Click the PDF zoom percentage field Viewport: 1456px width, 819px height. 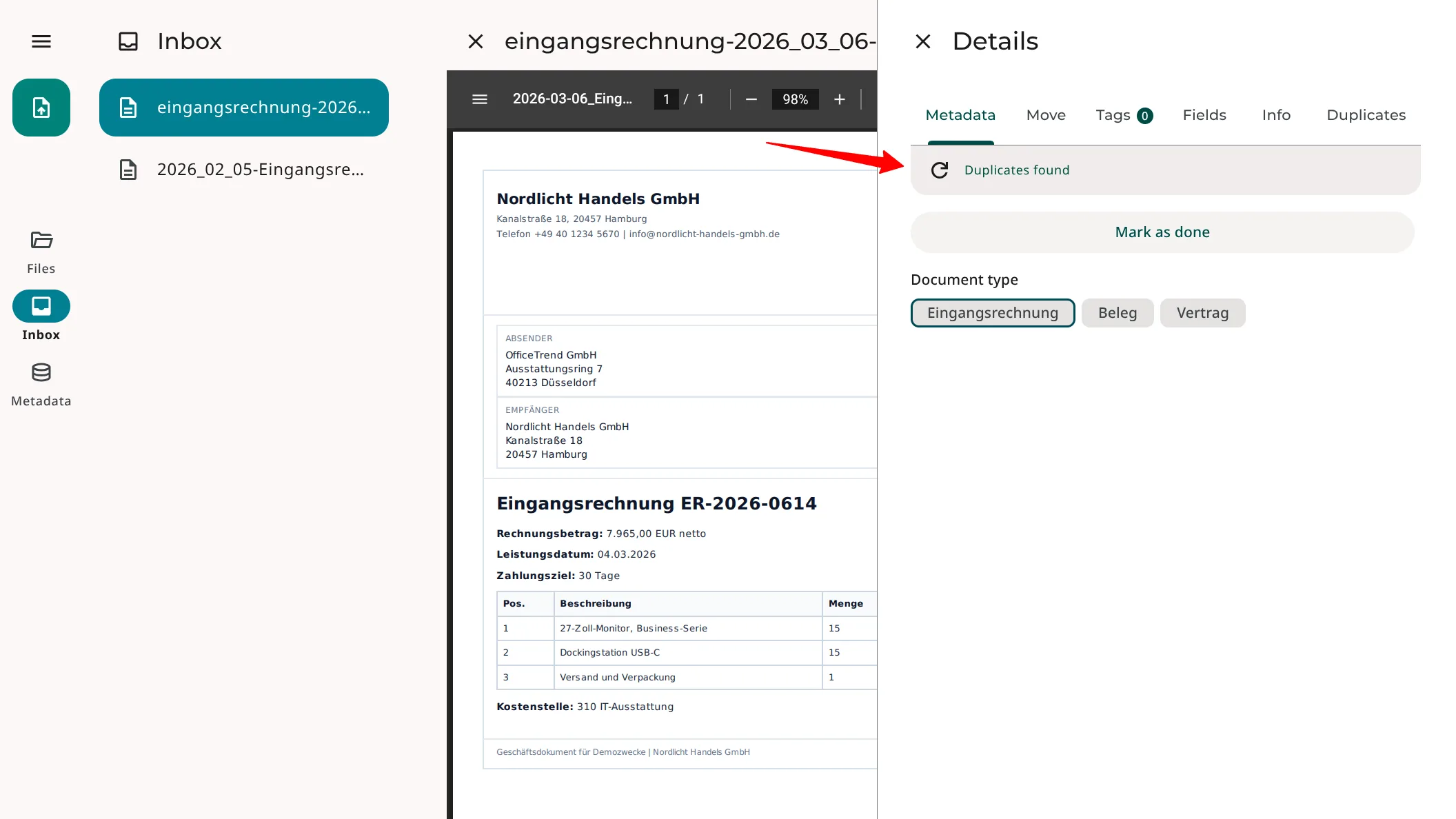(795, 99)
